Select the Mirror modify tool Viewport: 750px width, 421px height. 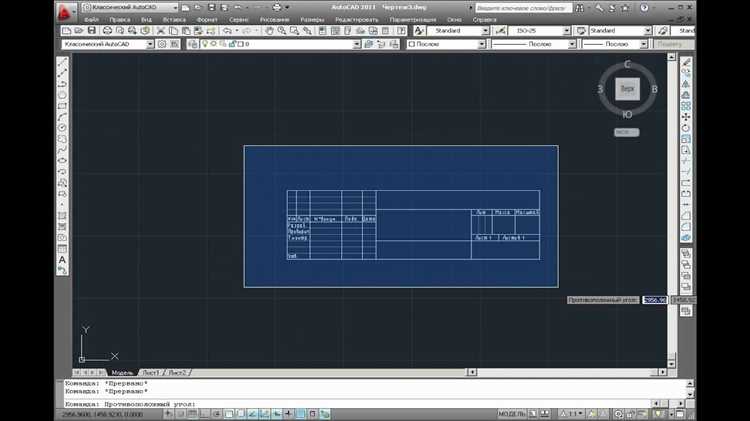point(686,84)
